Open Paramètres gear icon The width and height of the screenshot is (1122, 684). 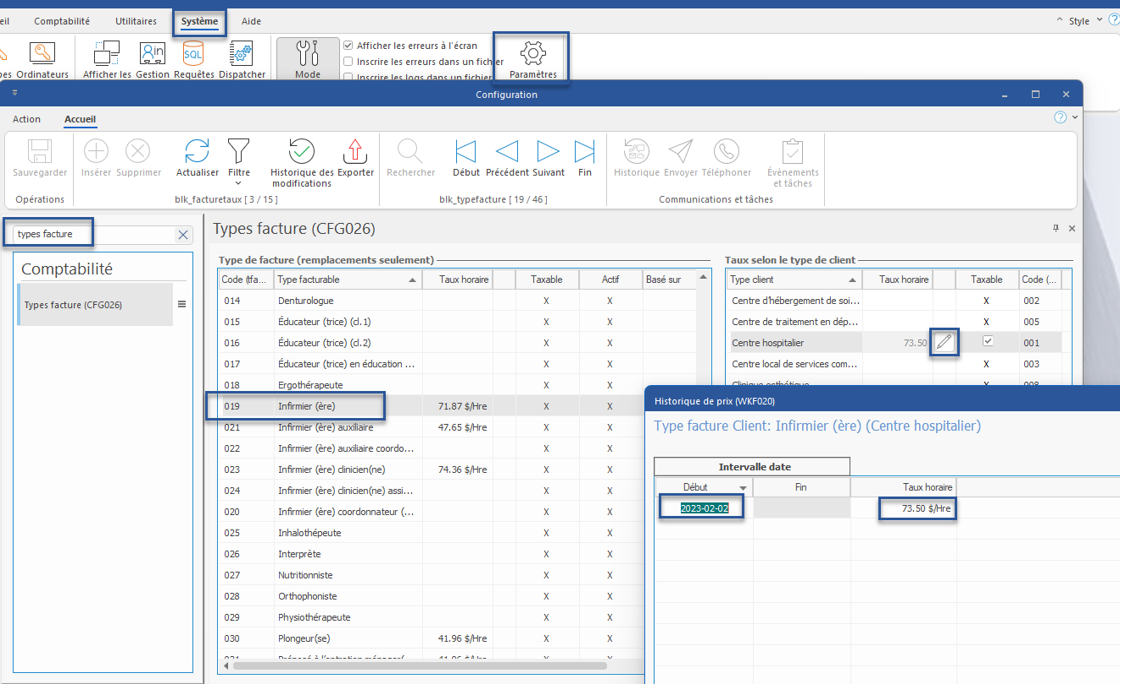[x=533, y=54]
